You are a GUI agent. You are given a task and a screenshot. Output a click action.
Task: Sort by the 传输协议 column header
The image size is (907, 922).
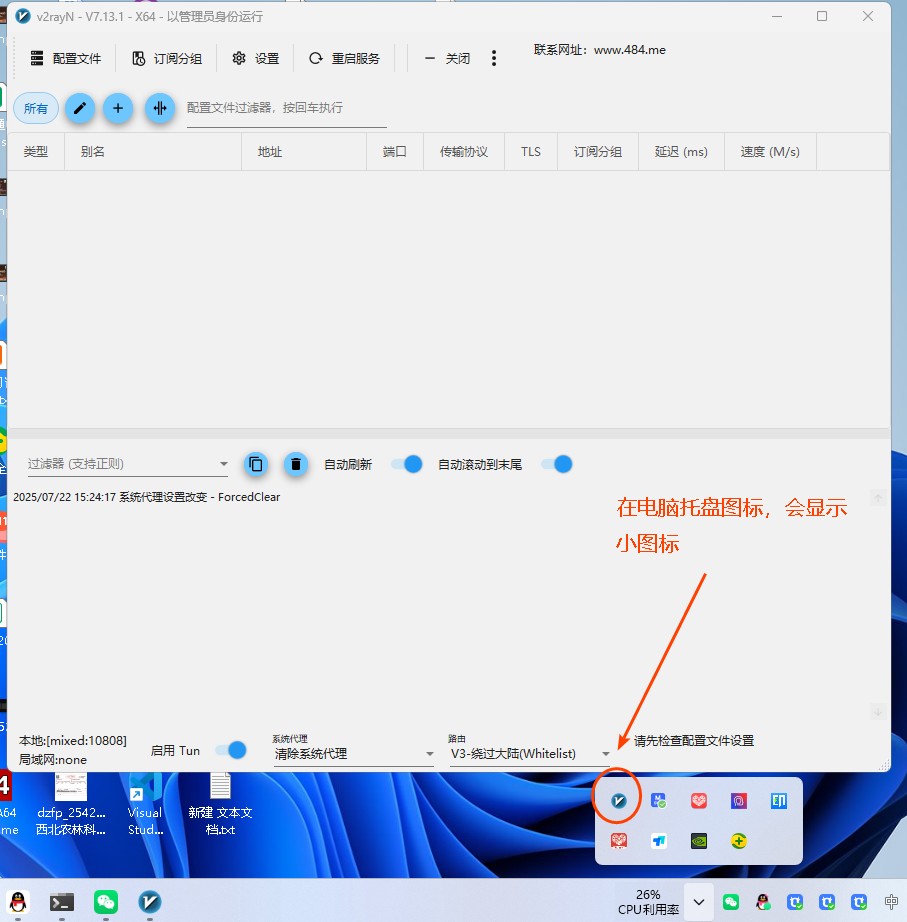464,152
